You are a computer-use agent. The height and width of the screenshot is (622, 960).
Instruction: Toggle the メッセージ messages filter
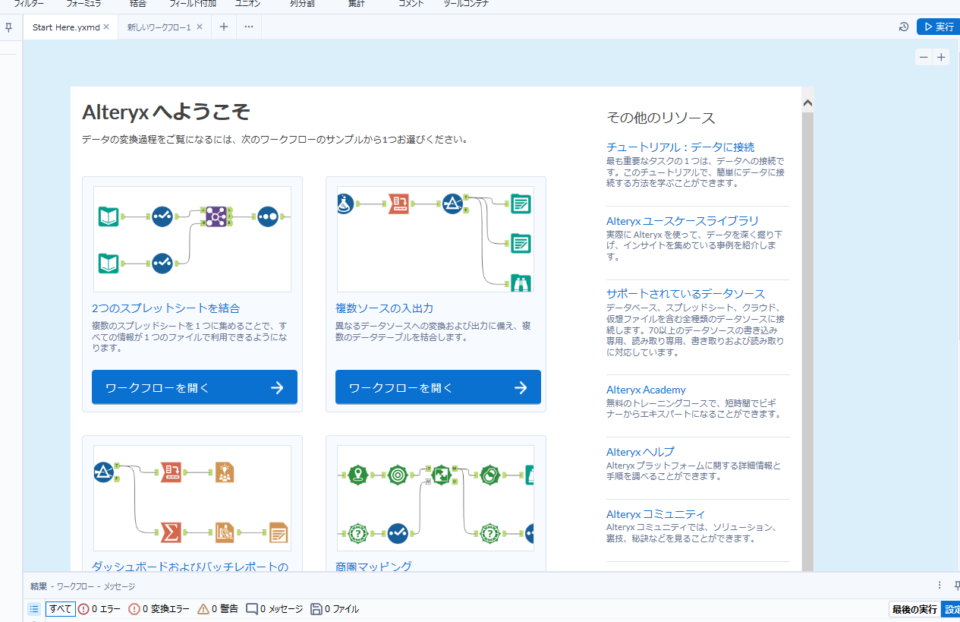(x=275, y=609)
